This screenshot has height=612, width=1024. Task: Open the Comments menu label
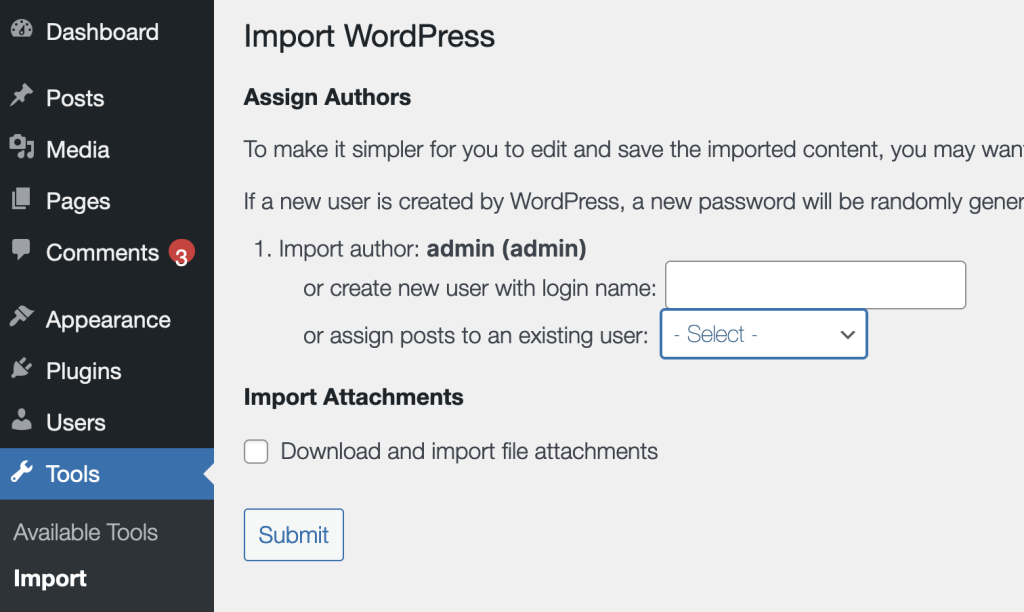pyautogui.click(x=103, y=253)
